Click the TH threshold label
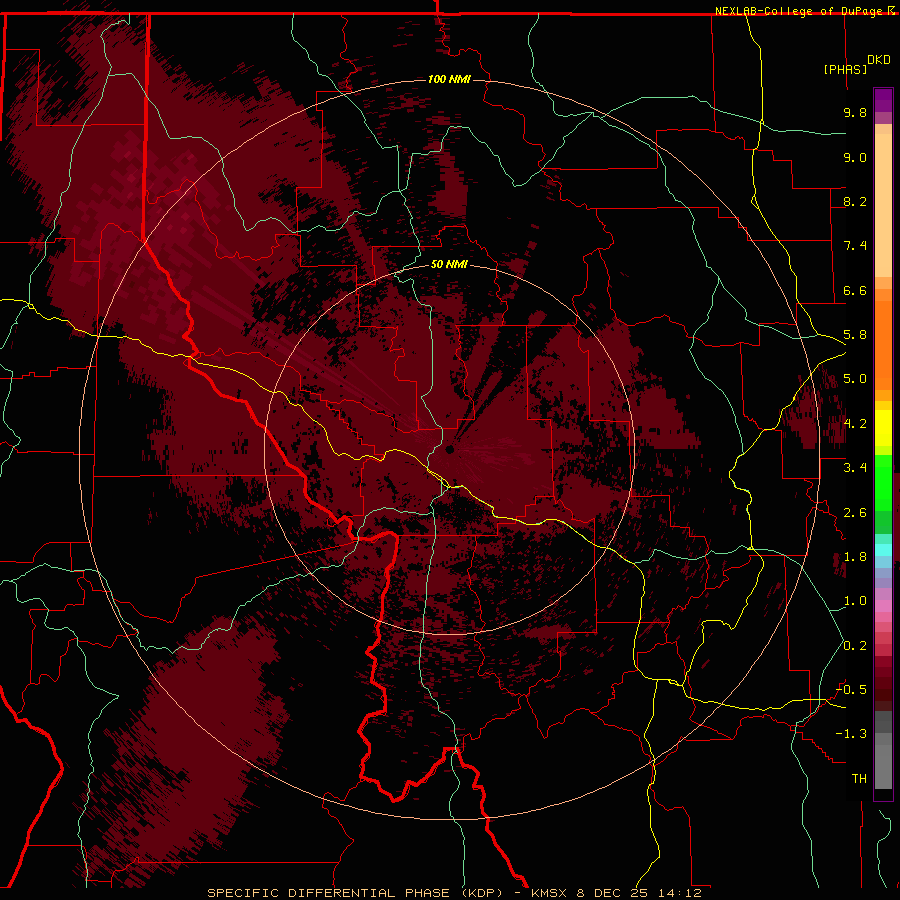The image size is (900, 900). (859, 779)
